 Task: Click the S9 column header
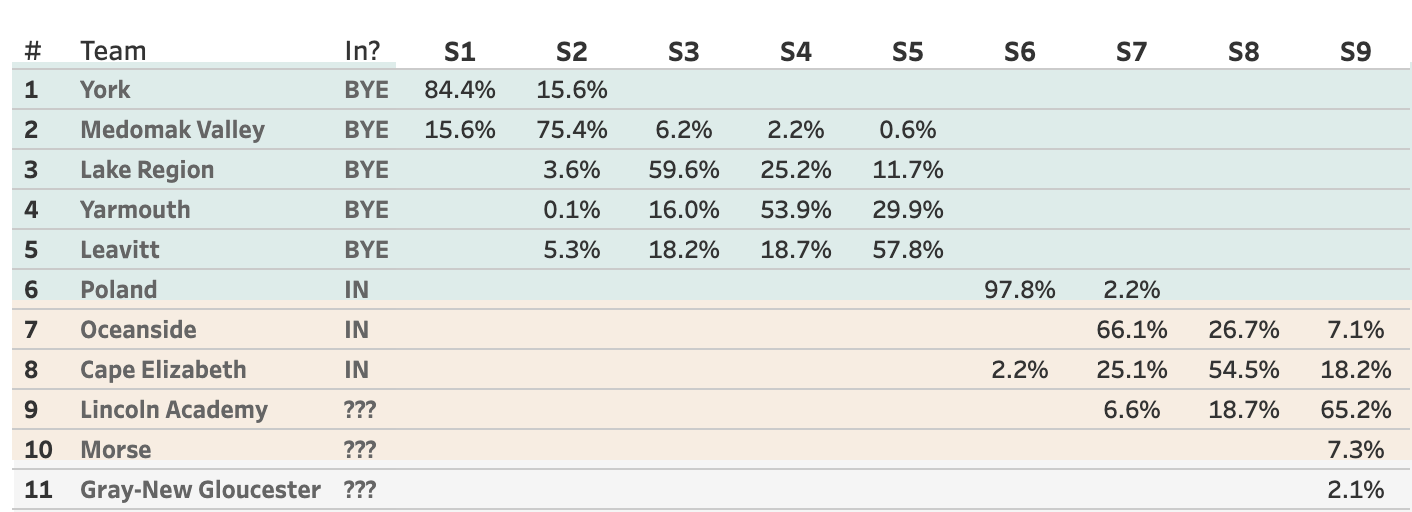point(1355,51)
